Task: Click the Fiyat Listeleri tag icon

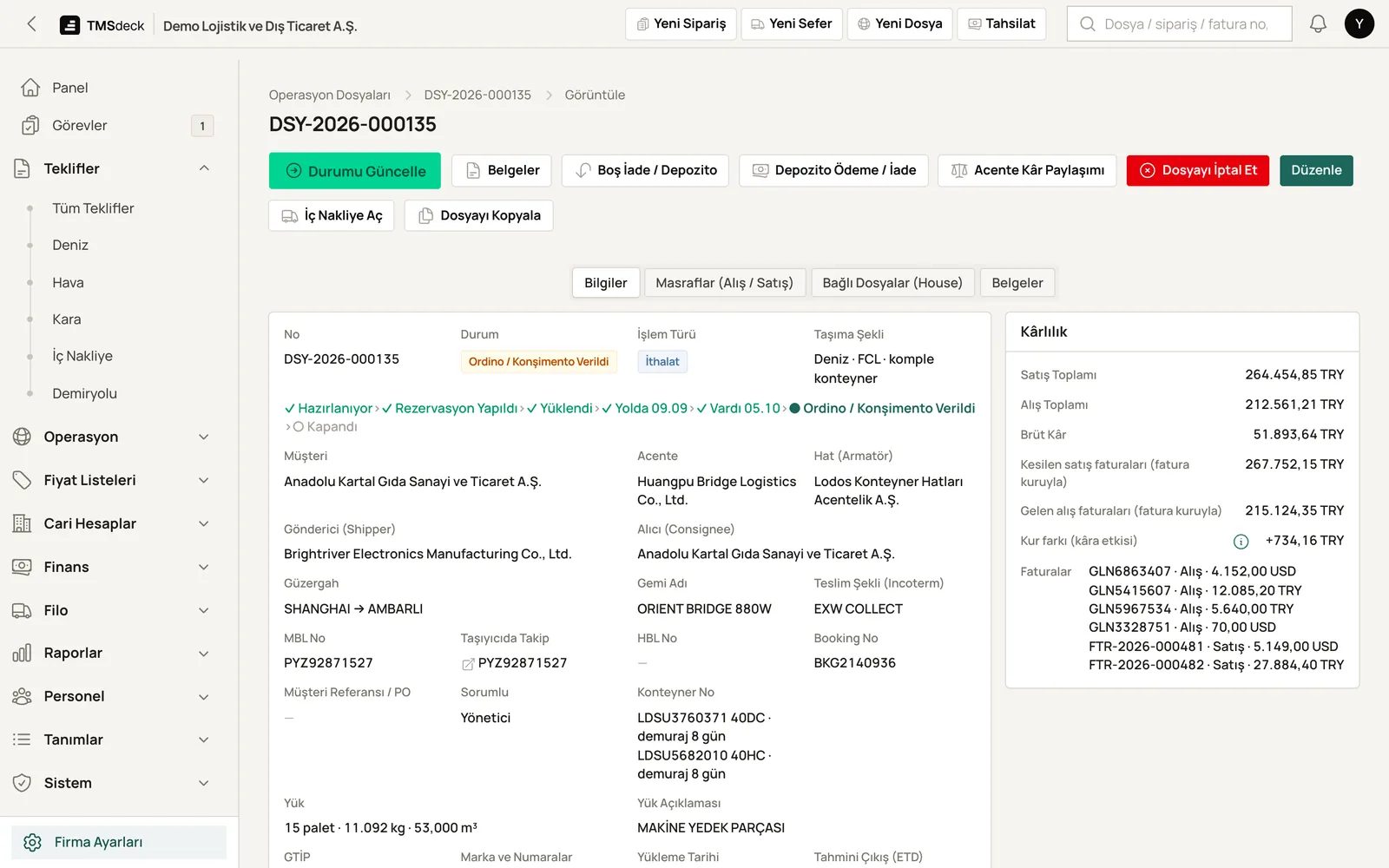Action: click(x=23, y=480)
